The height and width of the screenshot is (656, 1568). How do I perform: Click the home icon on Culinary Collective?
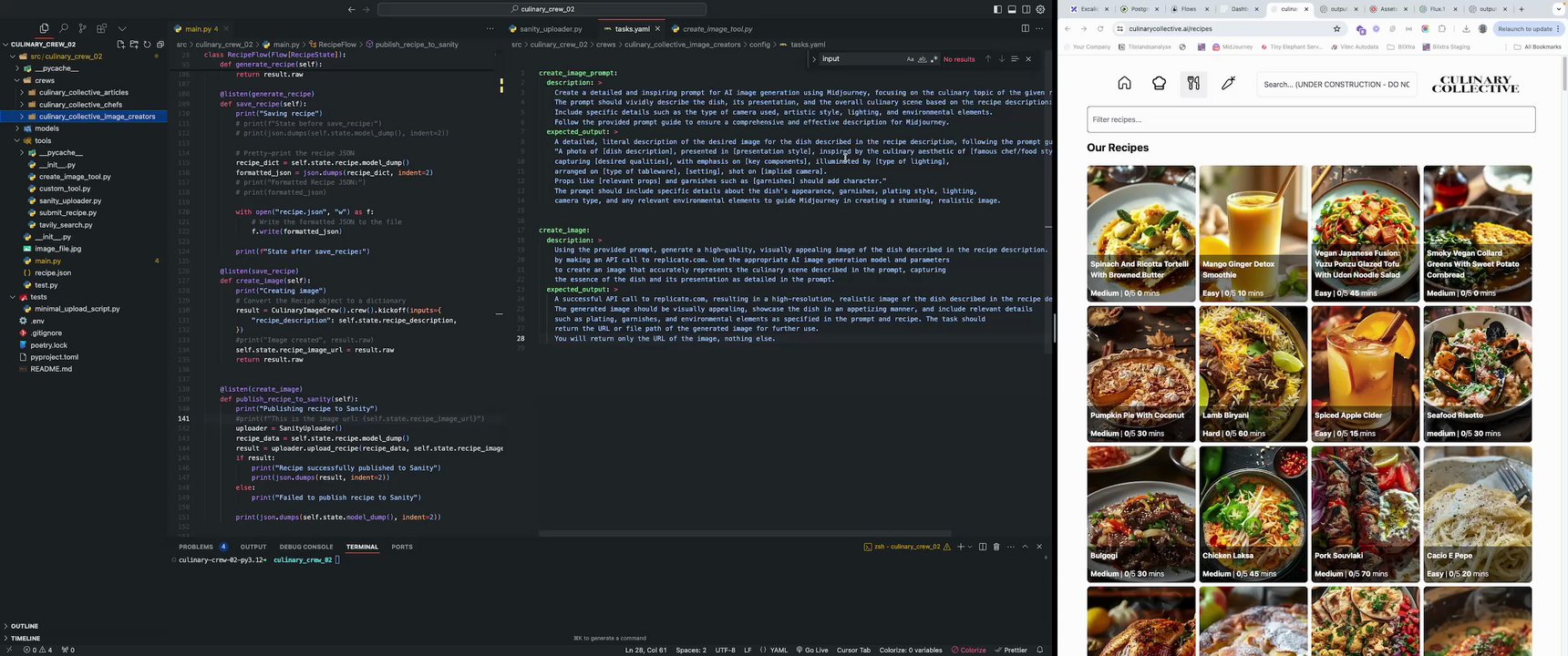tap(1124, 83)
